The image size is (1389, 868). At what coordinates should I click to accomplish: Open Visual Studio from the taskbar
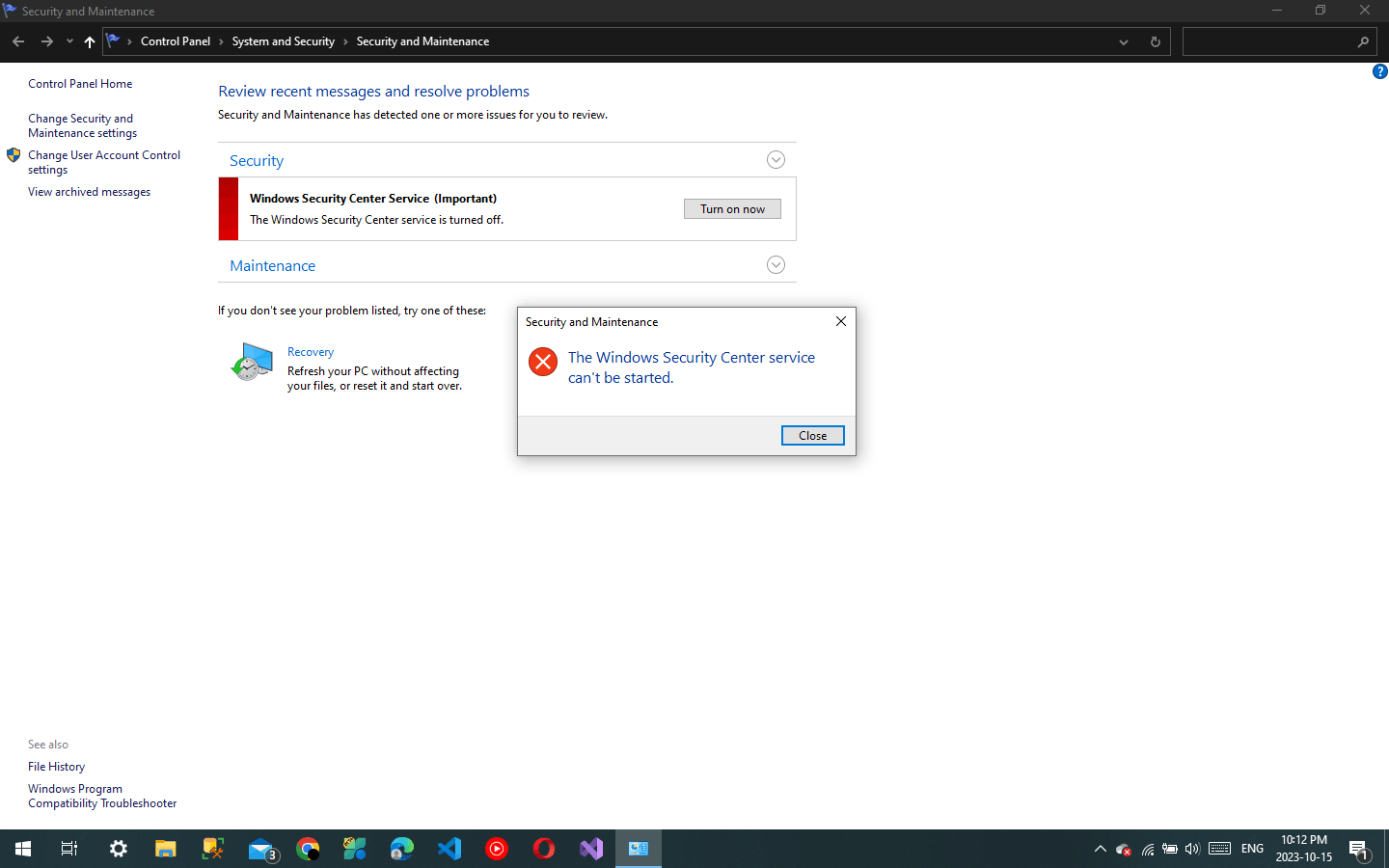click(x=591, y=849)
